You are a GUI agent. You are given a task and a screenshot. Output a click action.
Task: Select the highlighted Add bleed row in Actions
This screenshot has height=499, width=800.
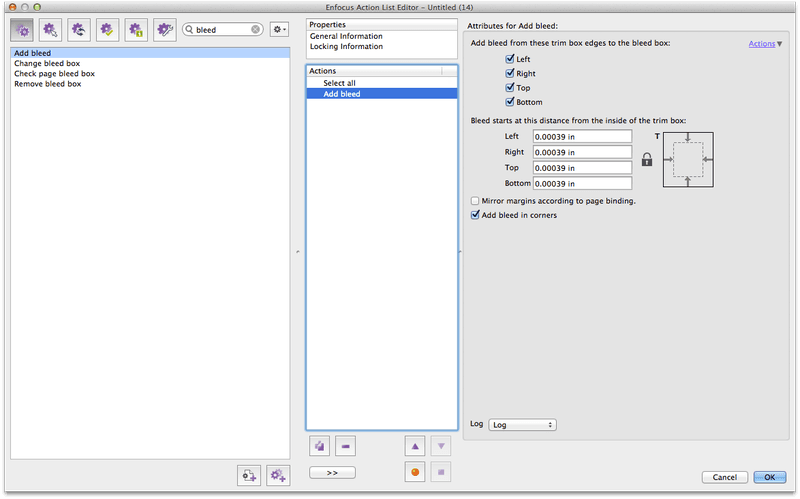click(x=382, y=94)
